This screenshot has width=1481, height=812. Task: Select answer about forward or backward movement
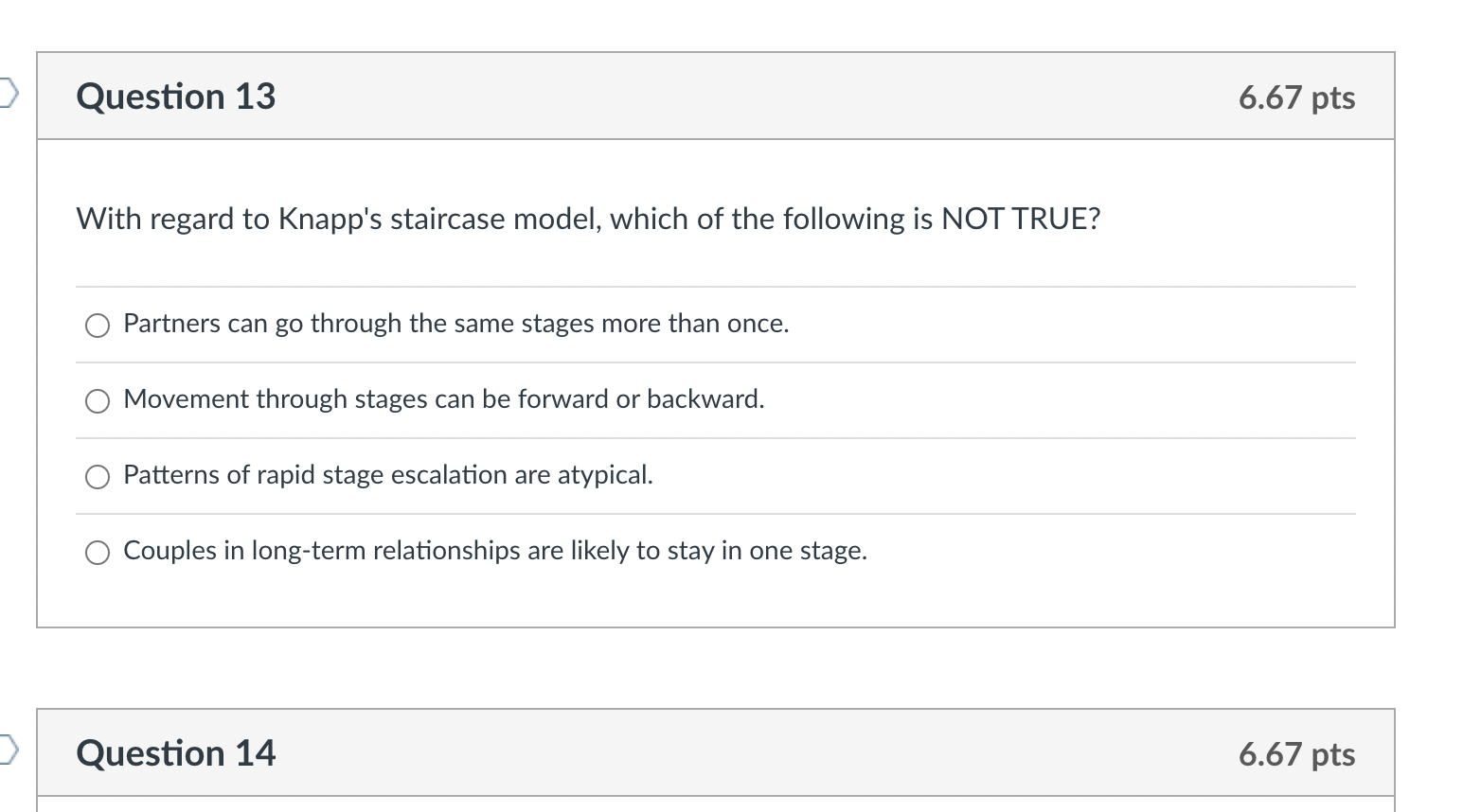(97, 401)
